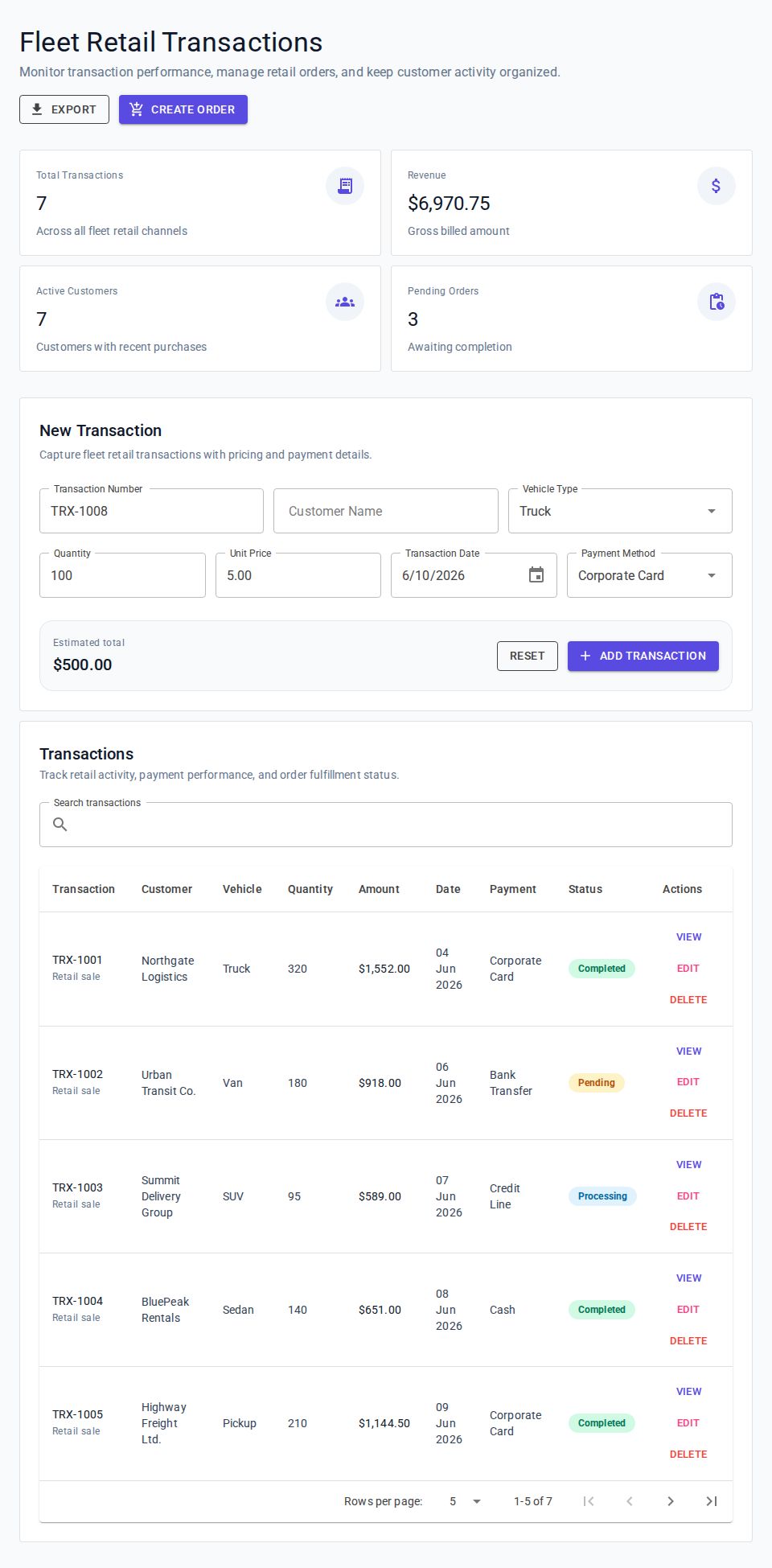Click the Transaction column header
Image resolution: width=772 pixels, height=1568 pixels.
[84, 889]
